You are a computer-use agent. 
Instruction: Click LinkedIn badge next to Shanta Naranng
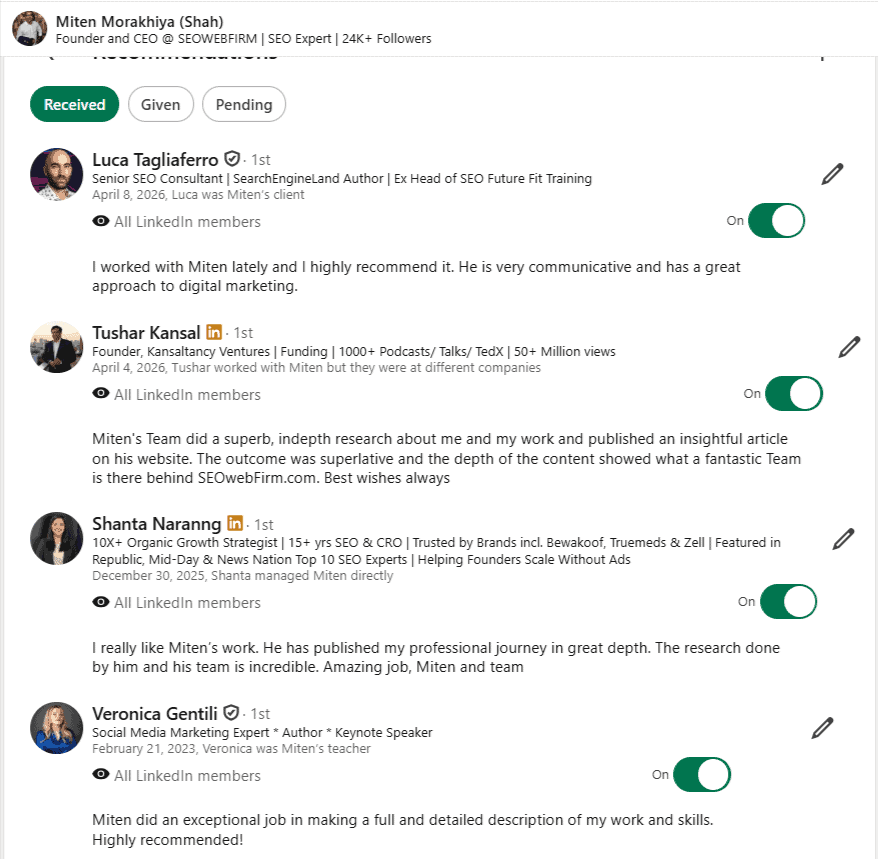(235, 523)
